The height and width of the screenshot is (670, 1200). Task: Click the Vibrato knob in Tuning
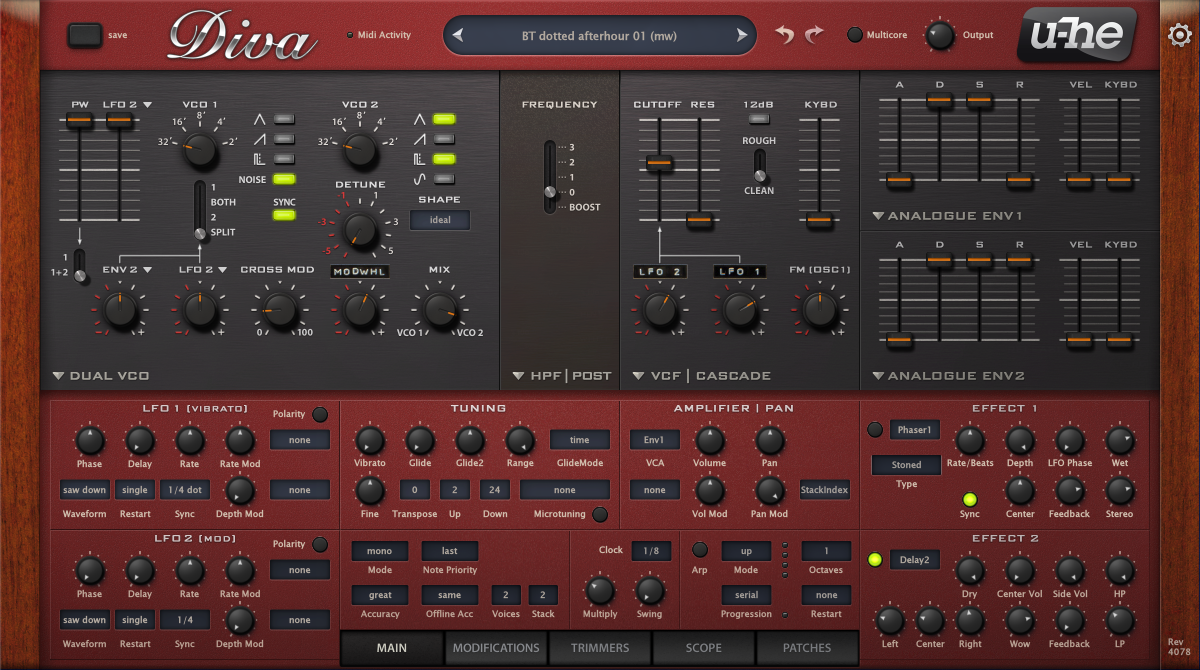pos(370,440)
